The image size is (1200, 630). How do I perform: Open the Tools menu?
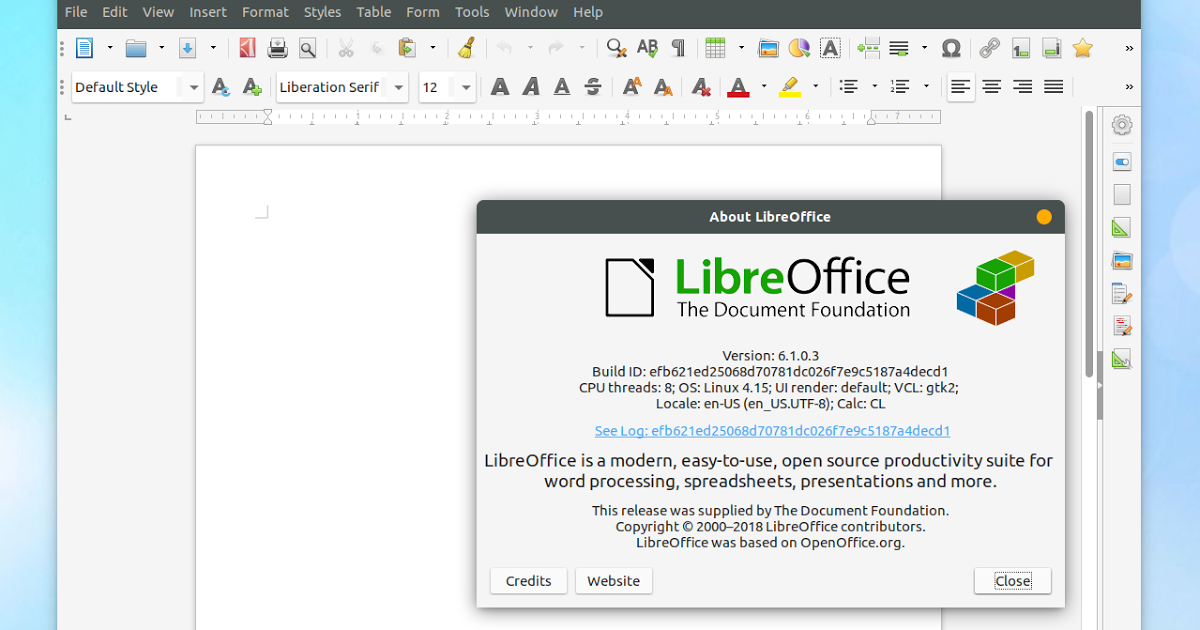471,12
